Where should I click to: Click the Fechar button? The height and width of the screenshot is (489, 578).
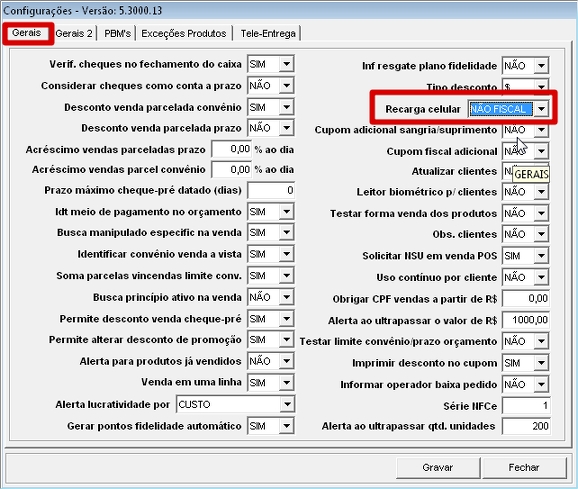click(x=524, y=467)
